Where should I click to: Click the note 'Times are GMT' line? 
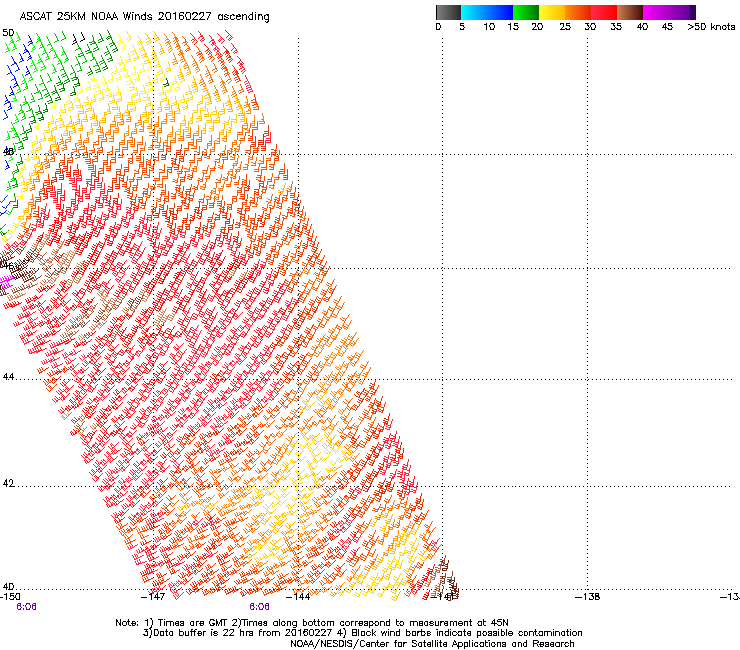tap(312, 623)
